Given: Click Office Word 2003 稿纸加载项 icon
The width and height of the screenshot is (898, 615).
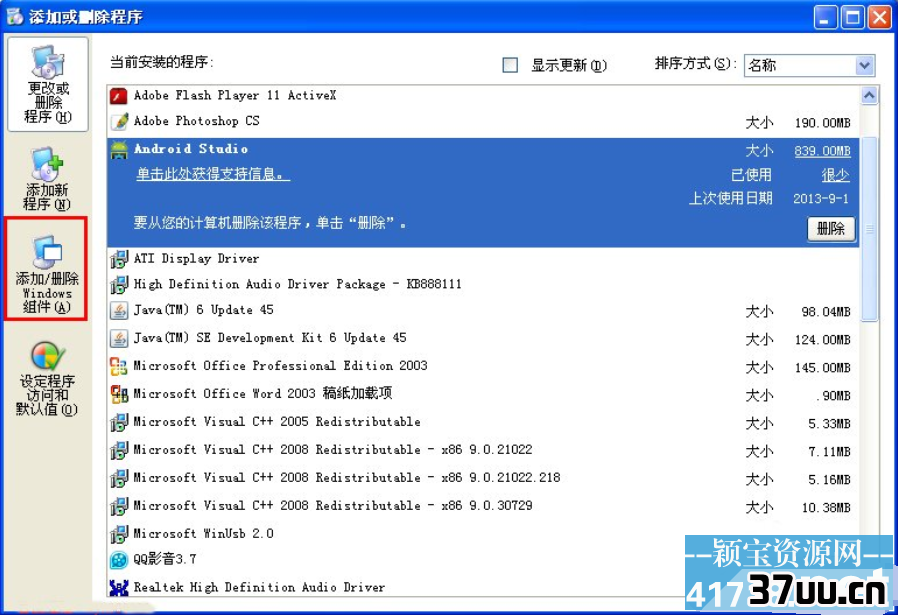Looking at the screenshot, I should 119,394.
